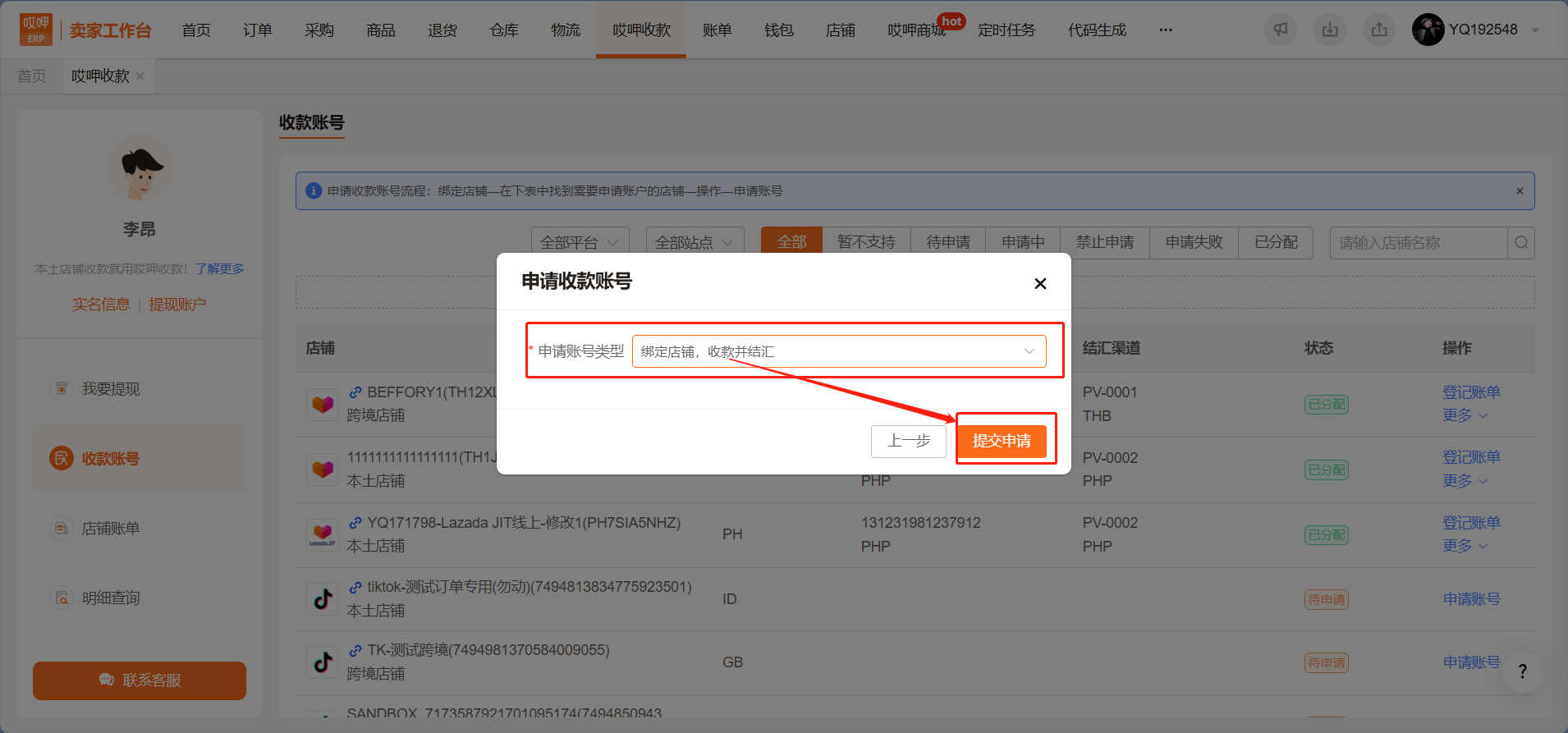The height and width of the screenshot is (733, 1568).
Task: Click the link icon beside YQ171798-Lazada JIT store
Action: [355, 523]
